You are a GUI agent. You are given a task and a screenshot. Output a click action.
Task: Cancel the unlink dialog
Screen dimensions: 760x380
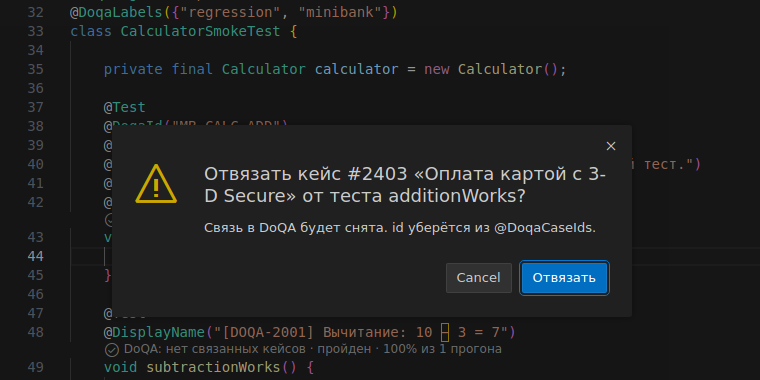pos(478,278)
